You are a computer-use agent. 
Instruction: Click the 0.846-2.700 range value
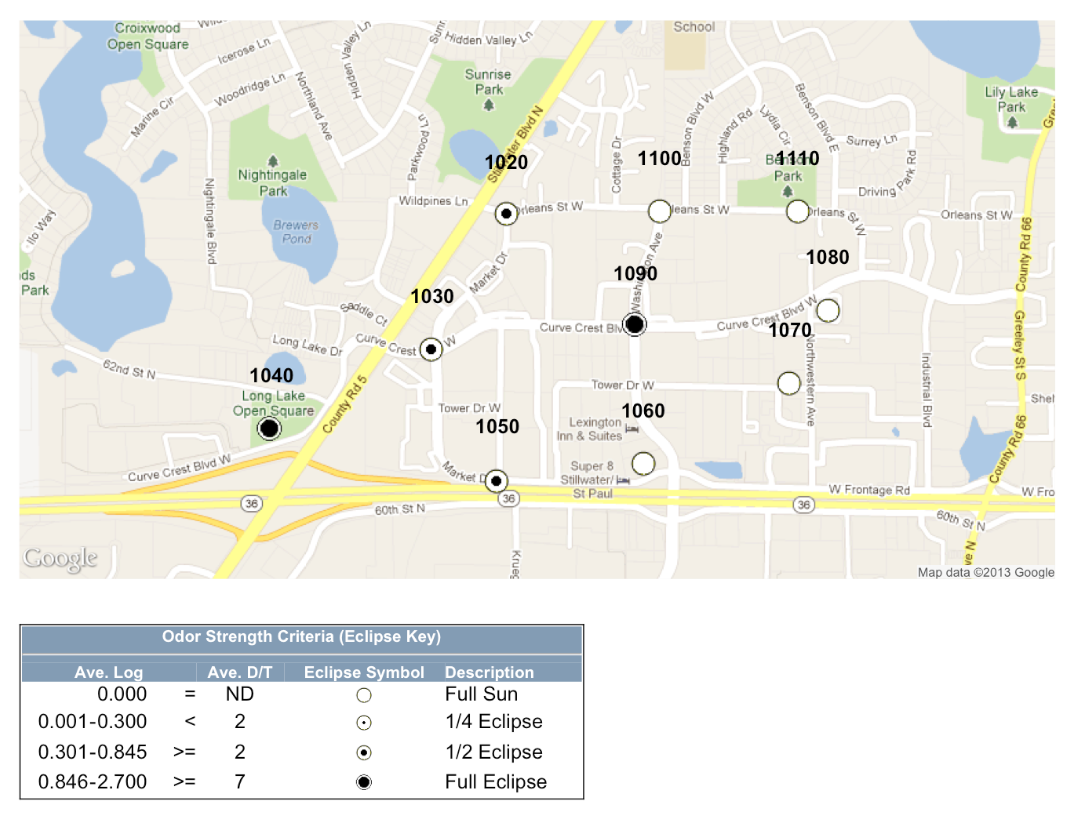pyautogui.click(x=93, y=782)
